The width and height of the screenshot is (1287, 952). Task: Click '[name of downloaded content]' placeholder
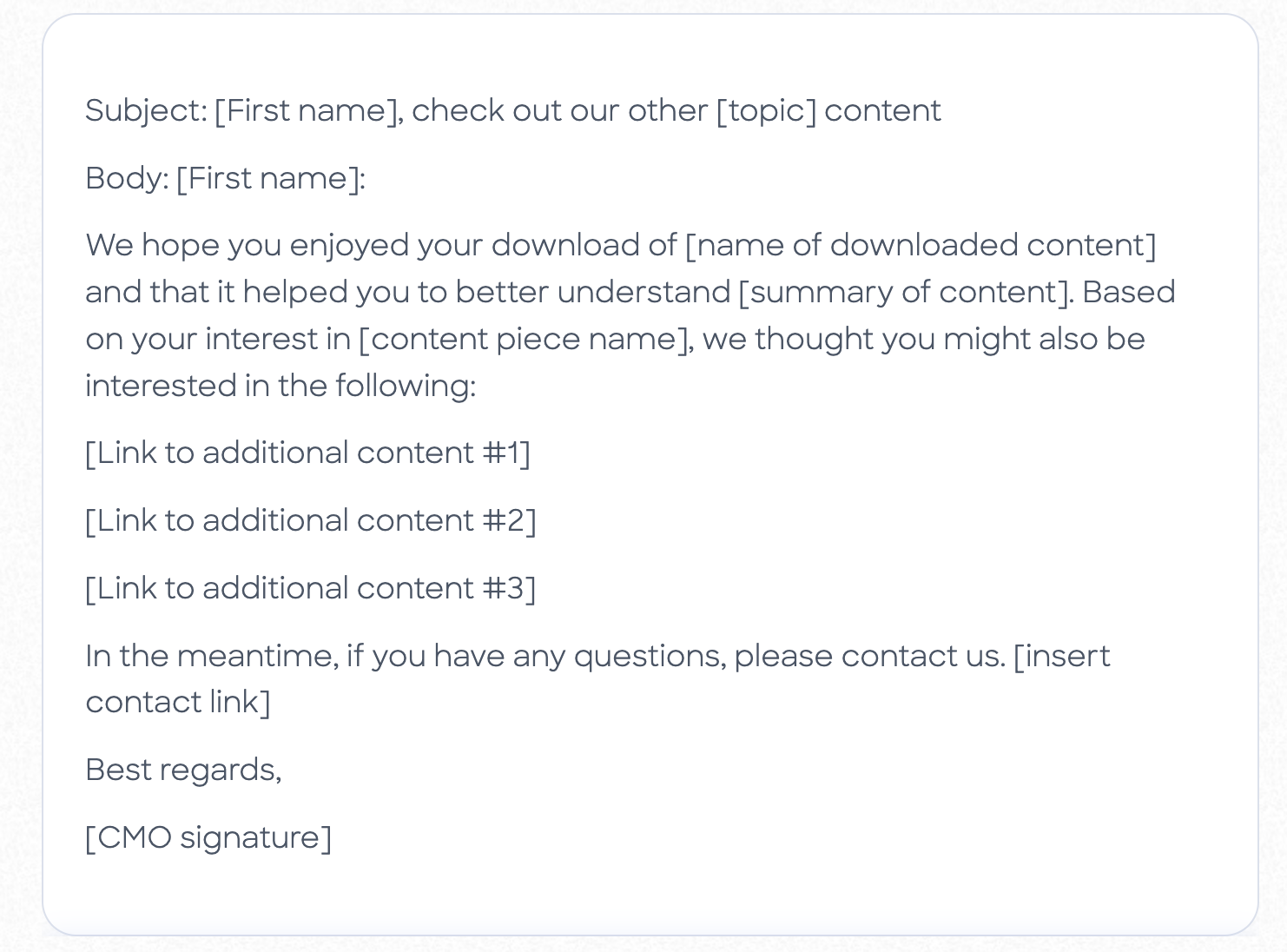click(921, 246)
